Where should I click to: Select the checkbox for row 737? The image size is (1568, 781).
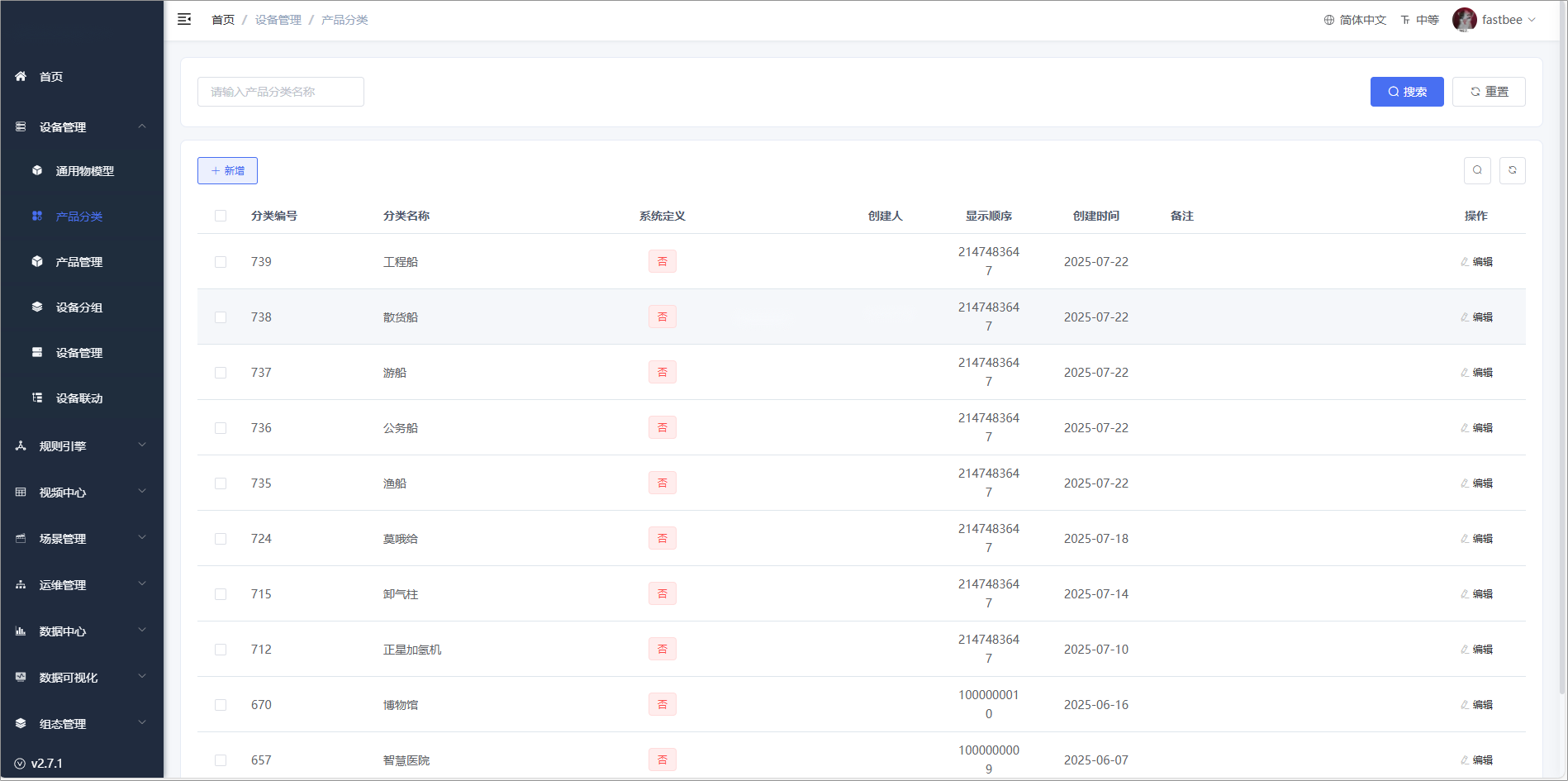coord(221,373)
